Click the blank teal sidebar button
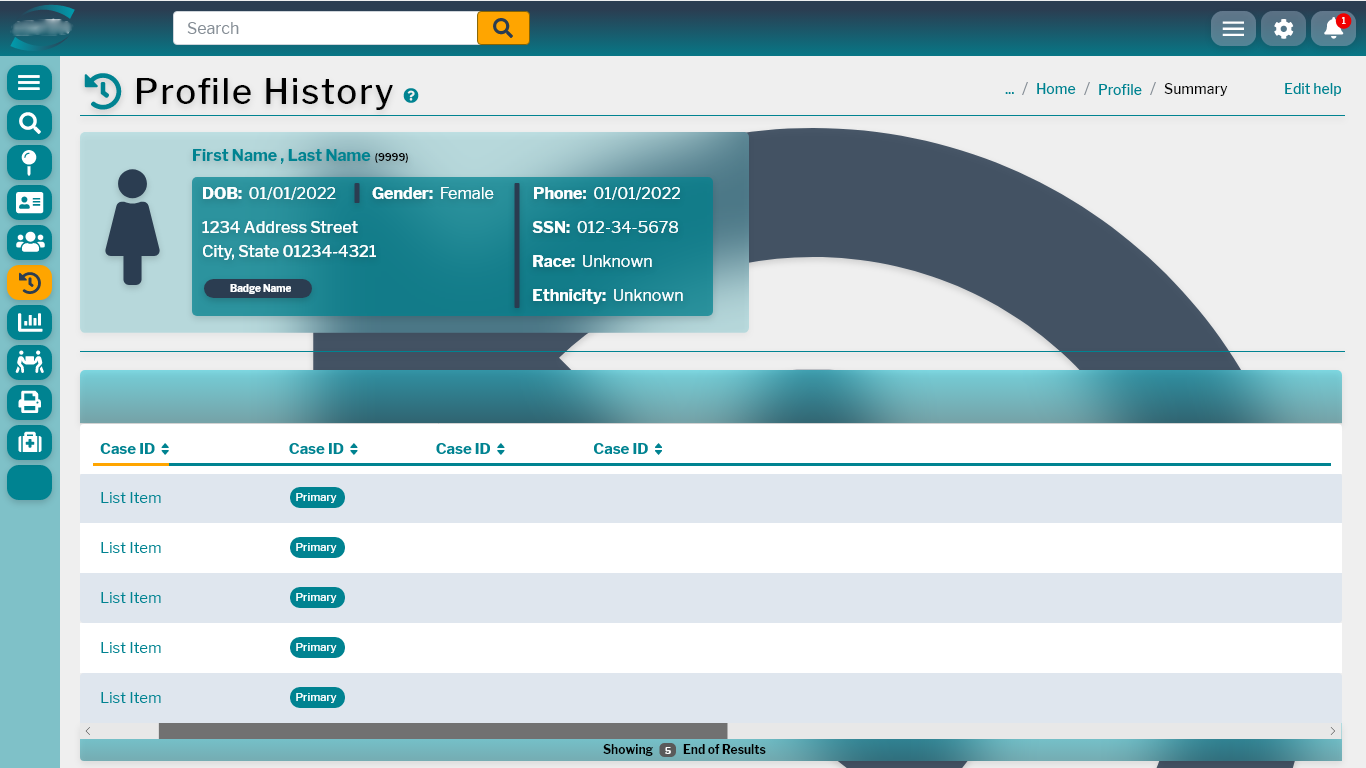1366x768 pixels. coord(29,482)
